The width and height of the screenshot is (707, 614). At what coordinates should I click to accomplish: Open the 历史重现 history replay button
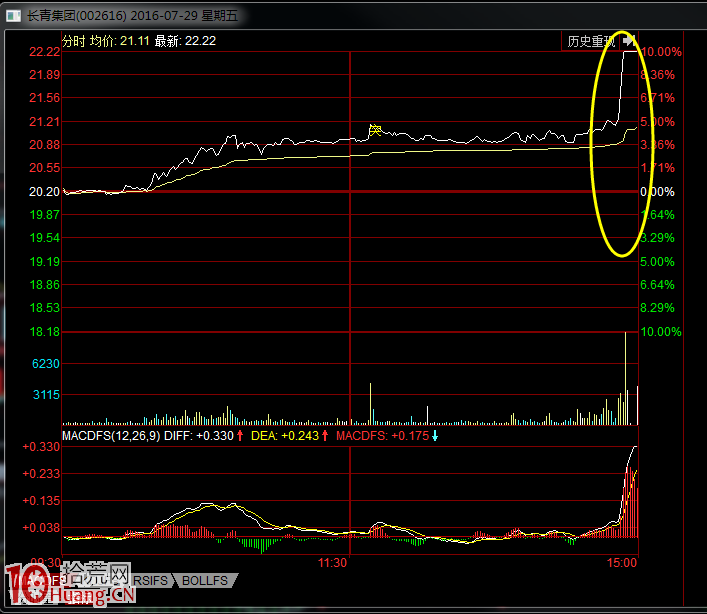tap(591, 41)
